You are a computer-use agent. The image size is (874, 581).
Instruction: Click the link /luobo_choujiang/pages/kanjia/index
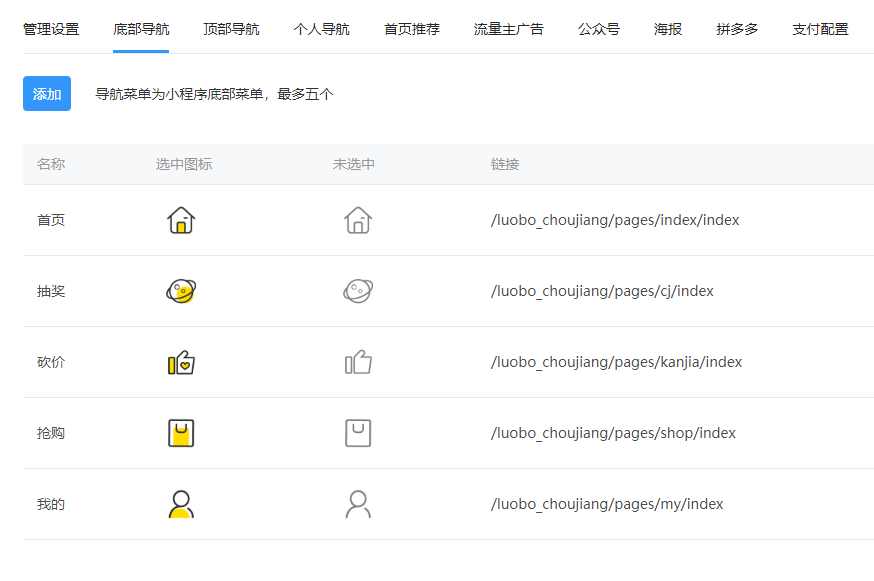pos(616,362)
